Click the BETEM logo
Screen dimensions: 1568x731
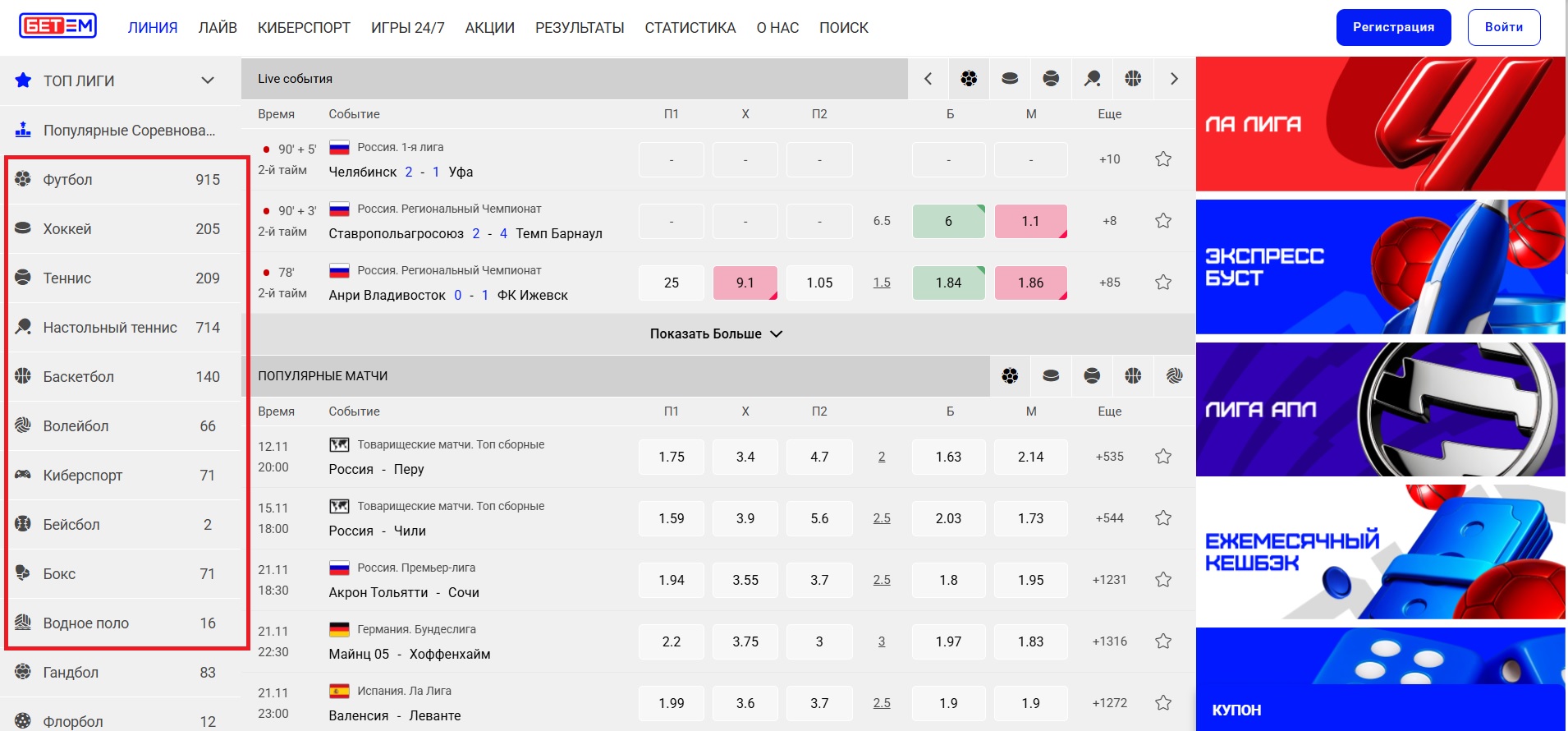[57, 26]
